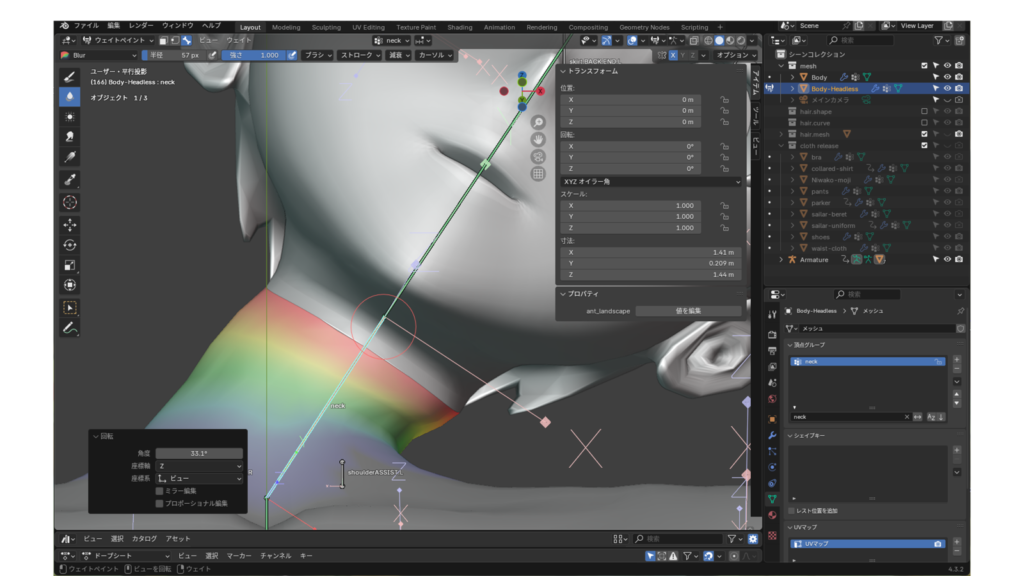
Task: Open the XYZ オイラー角 rotation mode dropdown
Action: coord(650,181)
